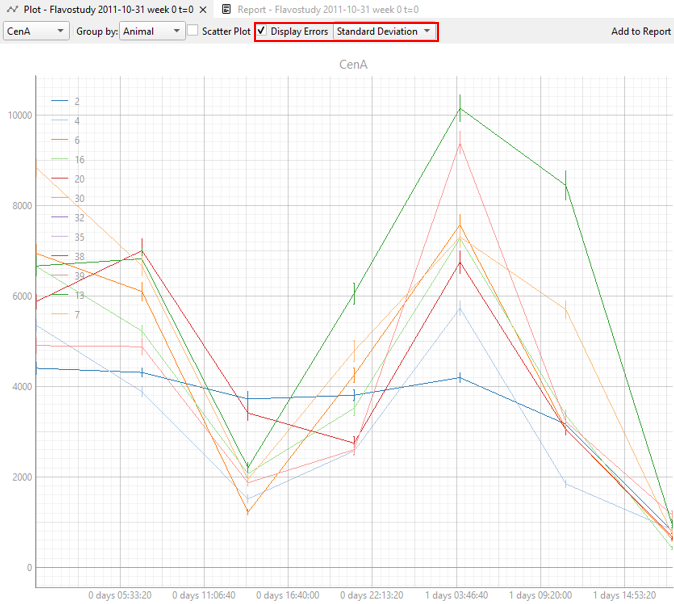The width and height of the screenshot is (674, 604).
Task: Click y-axis label 10000
Action: (x=20, y=115)
